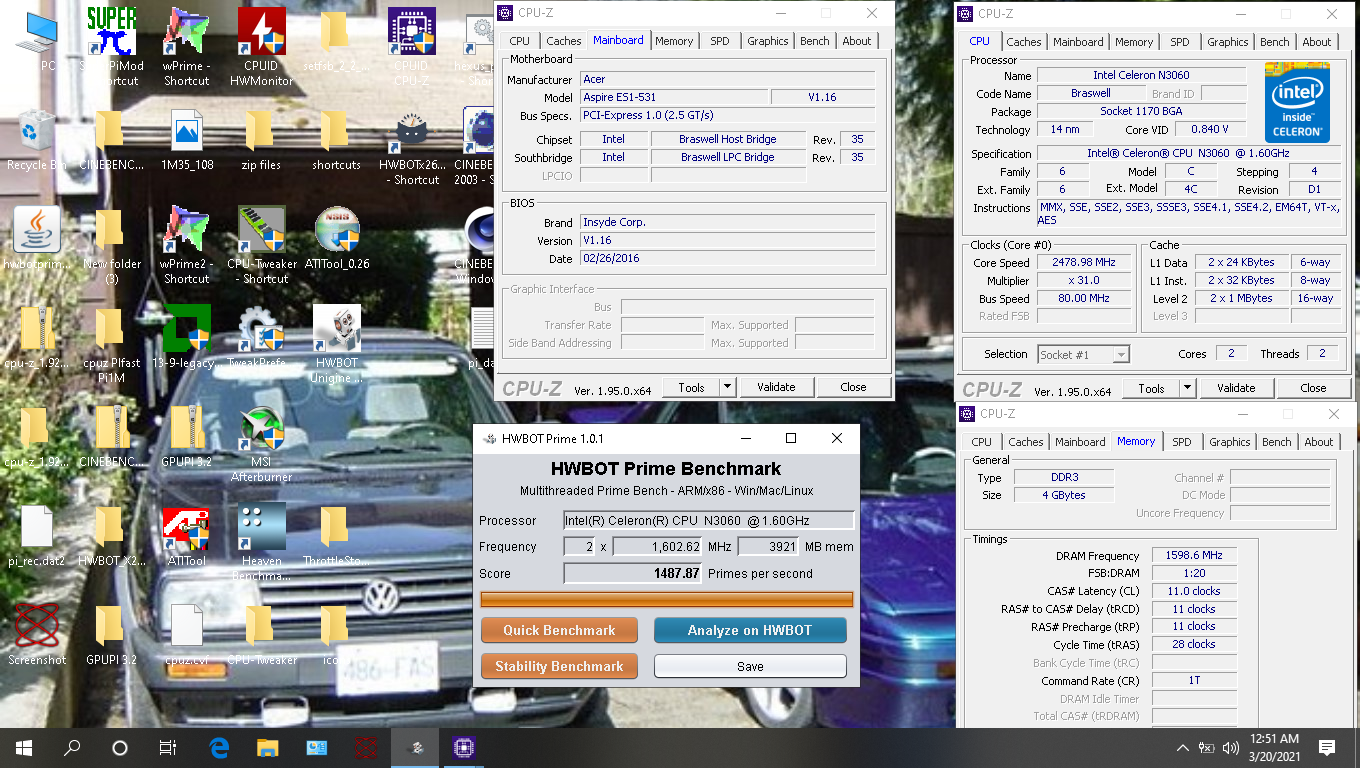The image size is (1360, 768).
Task: Open Task View on taskbar
Action: pyautogui.click(x=168, y=747)
